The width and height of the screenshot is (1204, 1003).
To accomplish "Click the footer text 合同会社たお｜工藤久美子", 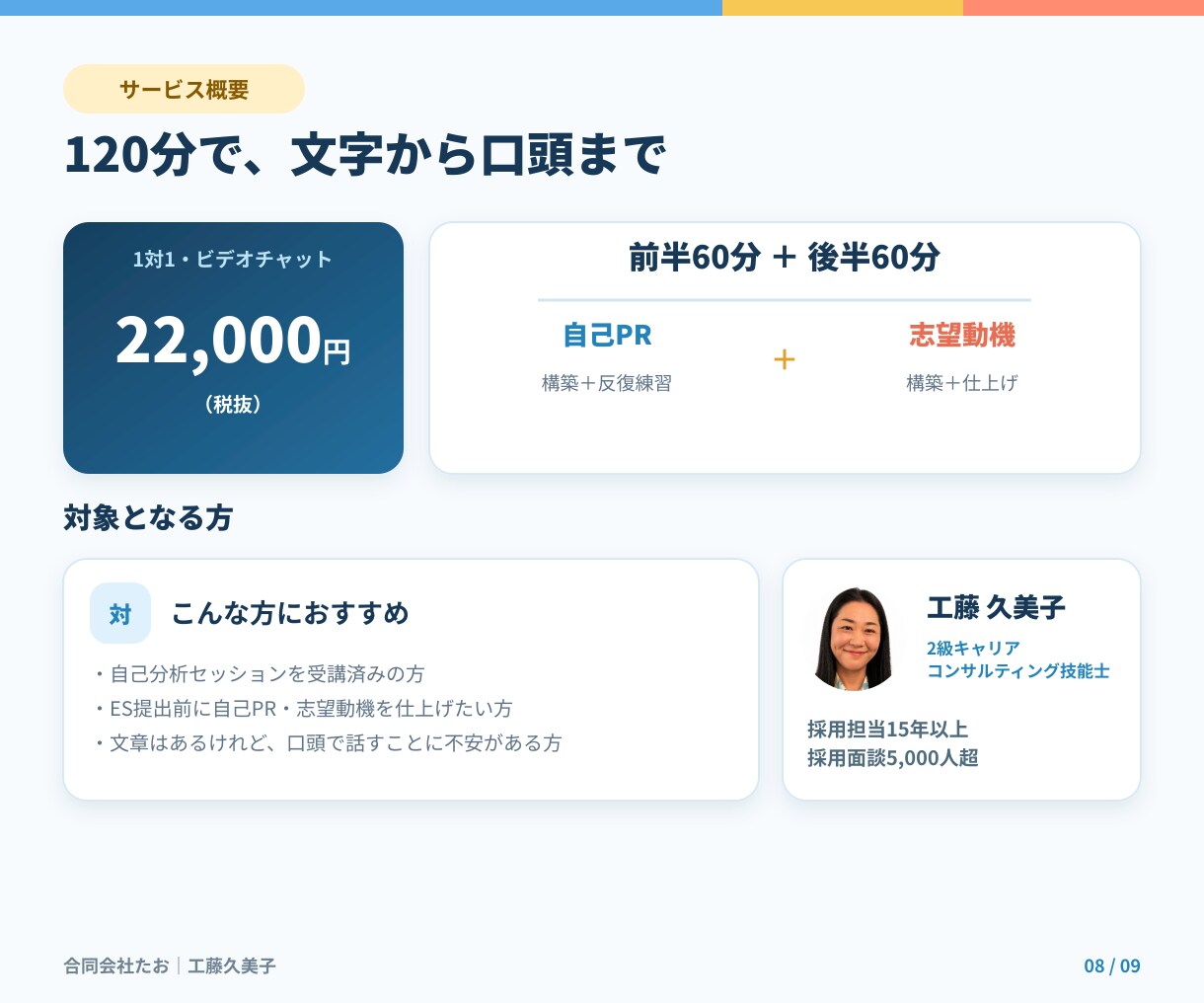I will (x=170, y=965).
